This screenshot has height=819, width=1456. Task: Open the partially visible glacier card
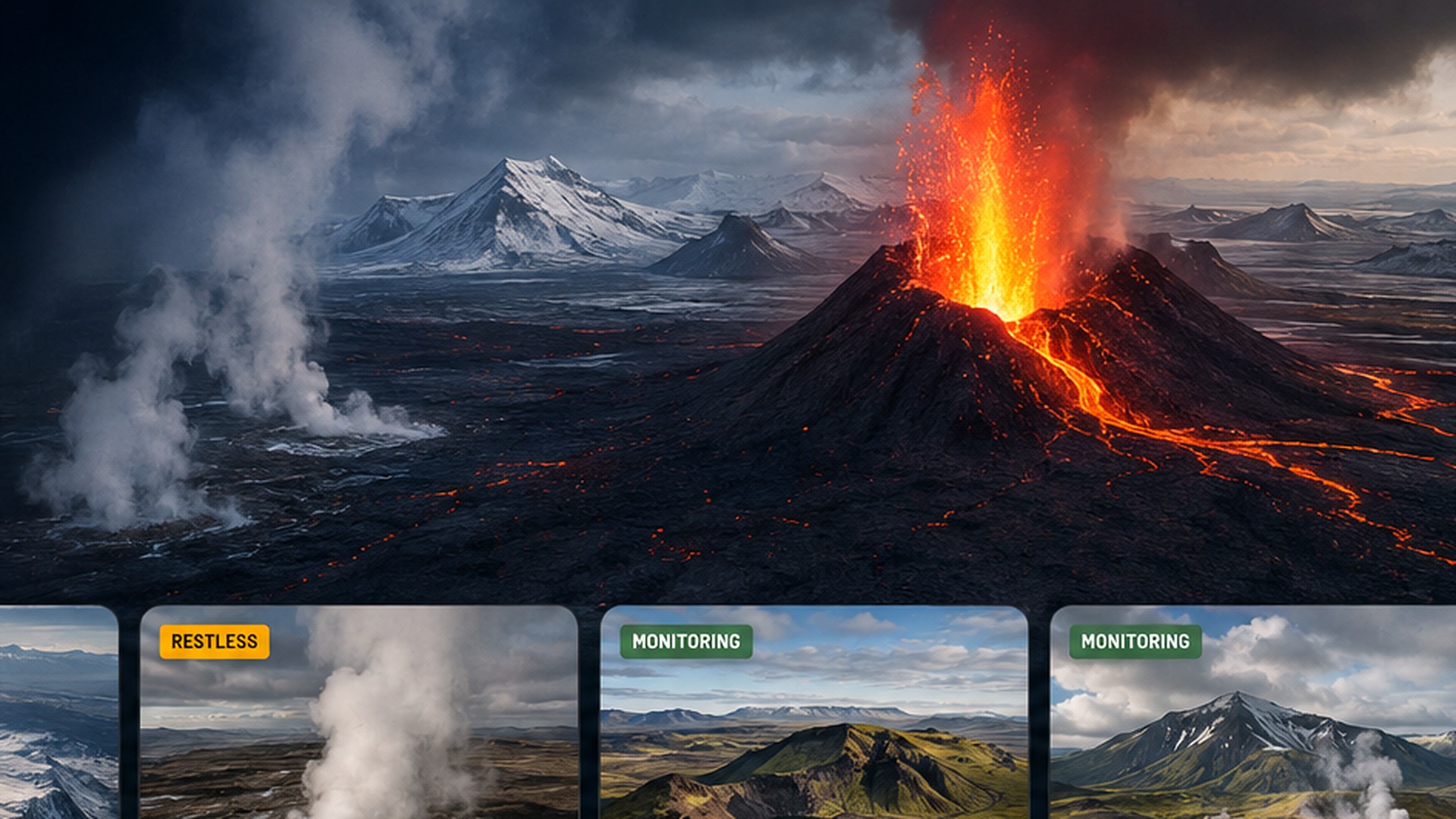[x=58, y=712]
